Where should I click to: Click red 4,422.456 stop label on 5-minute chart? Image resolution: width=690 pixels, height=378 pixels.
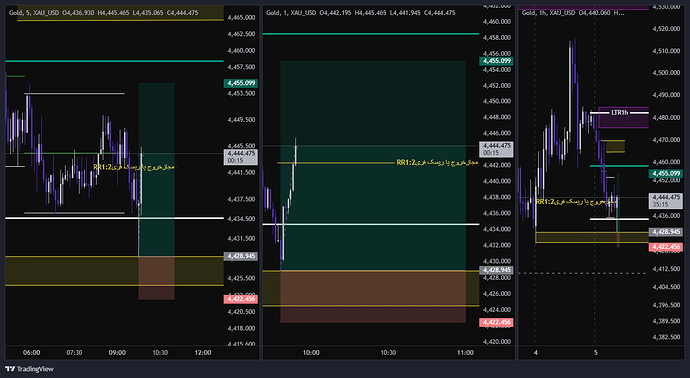241,299
